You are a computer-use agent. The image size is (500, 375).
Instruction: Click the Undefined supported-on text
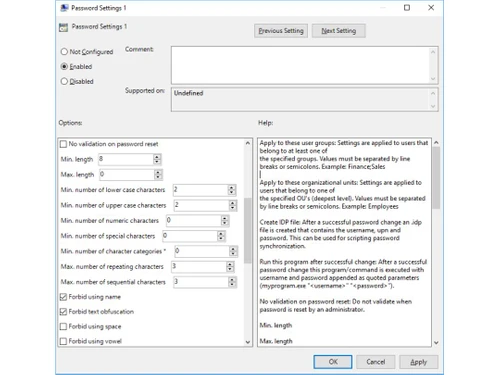tap(189, 93)
